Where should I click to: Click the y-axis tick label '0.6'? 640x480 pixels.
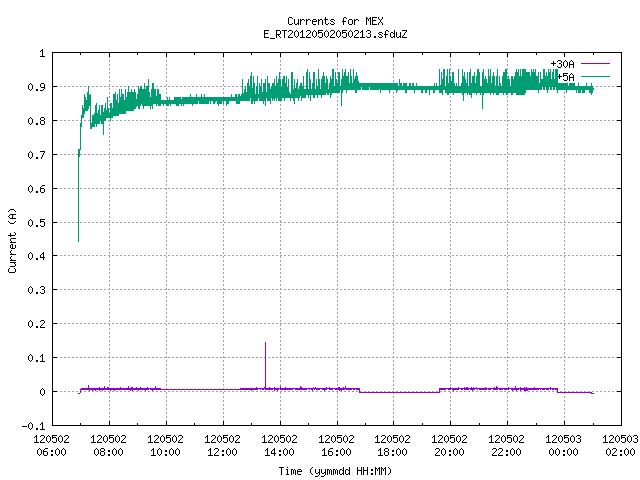coord(36,189)
